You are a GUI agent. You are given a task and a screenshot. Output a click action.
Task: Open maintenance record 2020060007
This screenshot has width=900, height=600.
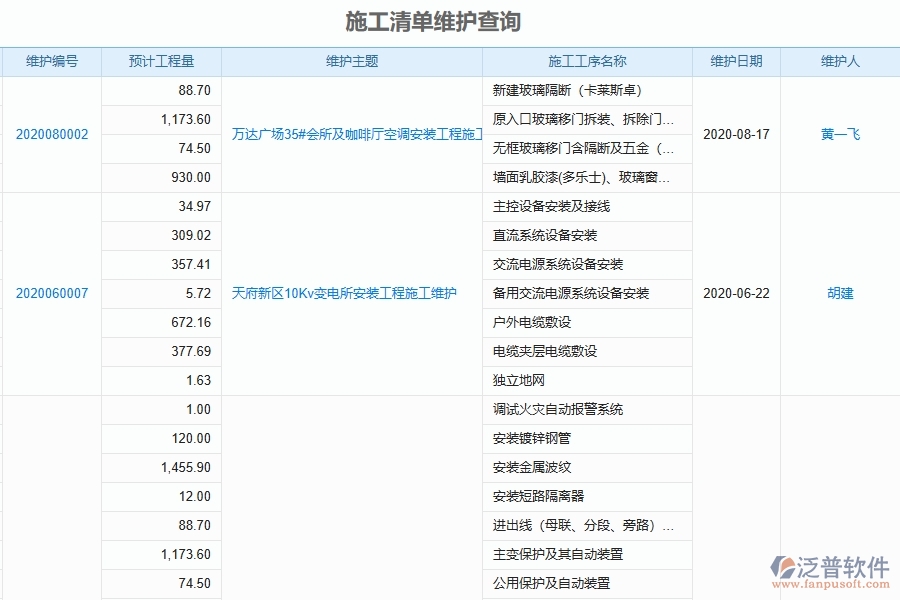click(x=51, y=293)
